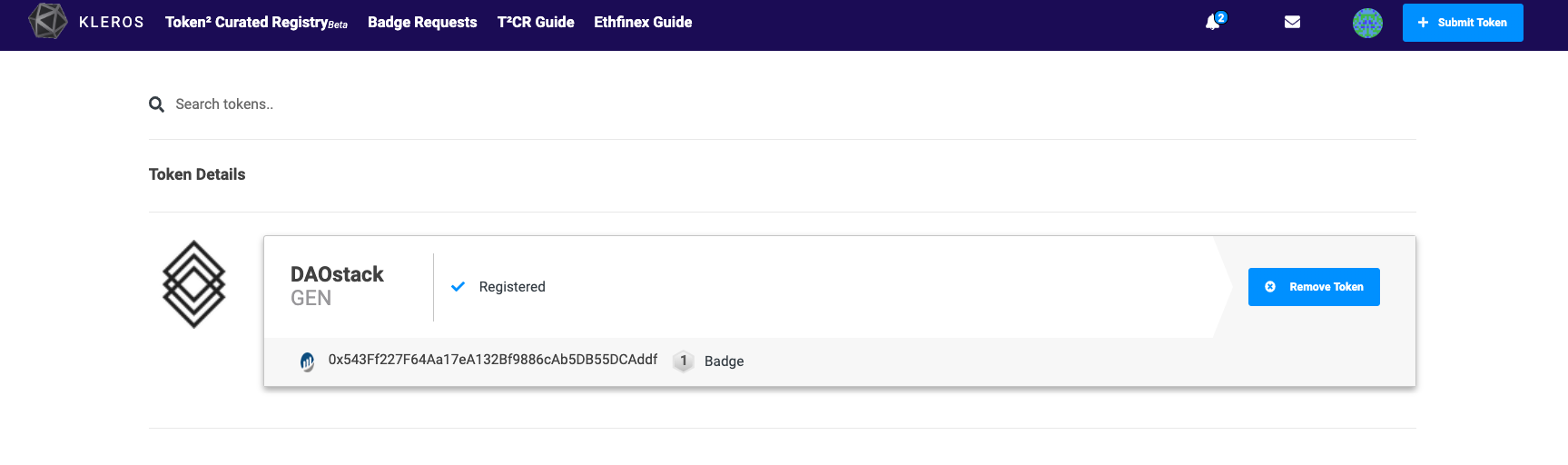This screenshot has width=1568, height=465.
Task: Click the magnifier search icon
Action: point(157,104)
